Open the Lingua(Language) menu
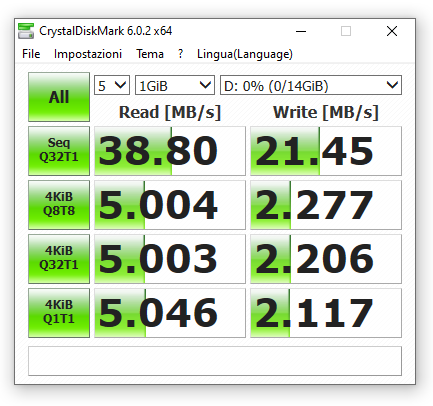 point(245,54)
